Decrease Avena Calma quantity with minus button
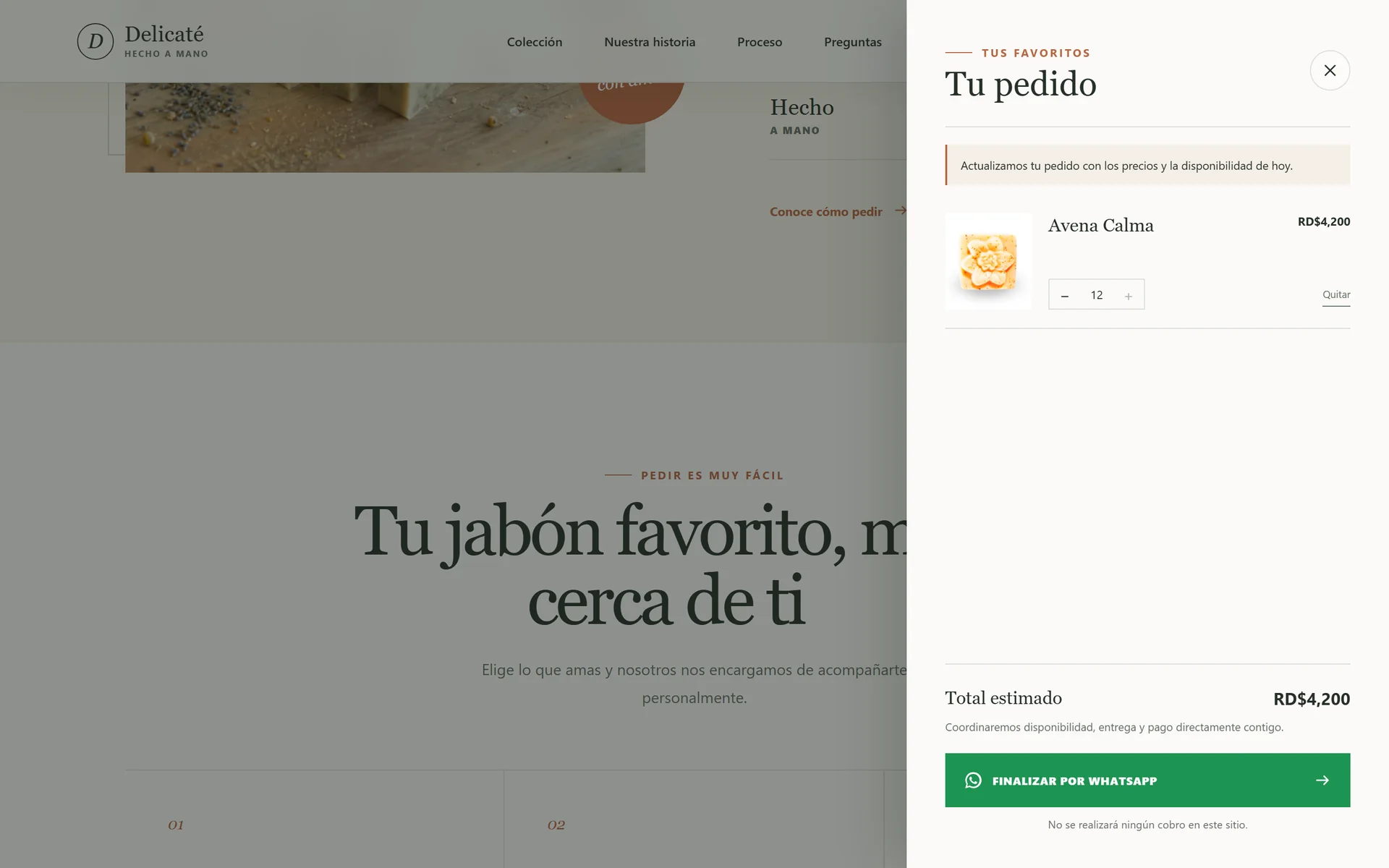Screen dimensions: 1389x868 click(x=1064, y=295)
